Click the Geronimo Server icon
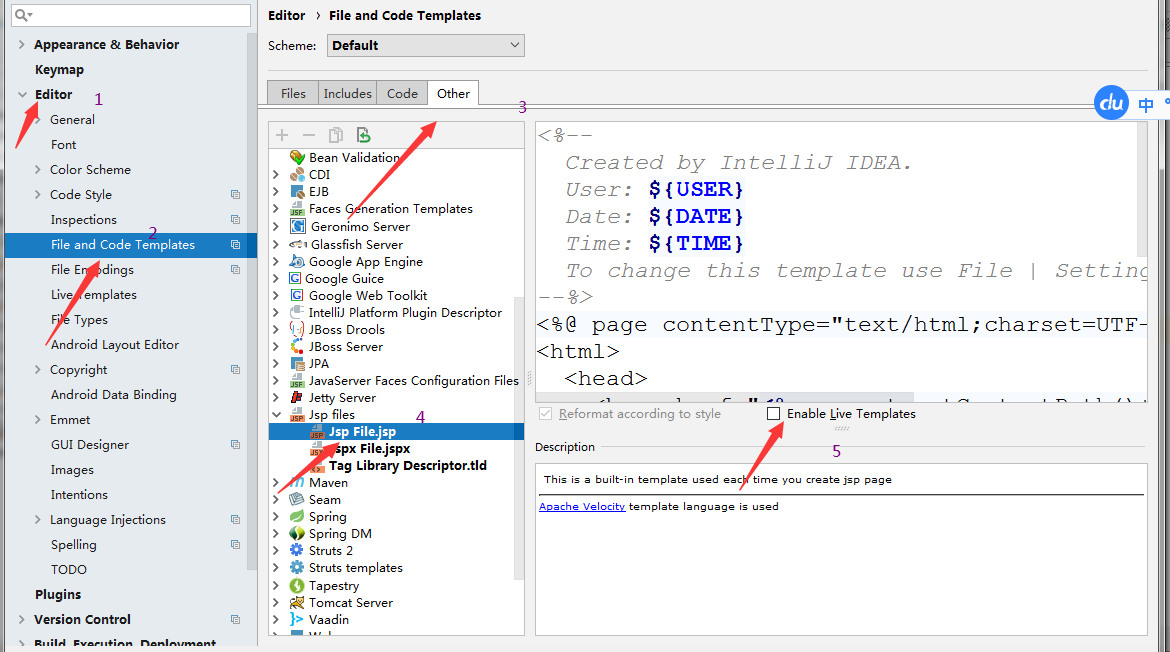 click(x=298, y=226)
